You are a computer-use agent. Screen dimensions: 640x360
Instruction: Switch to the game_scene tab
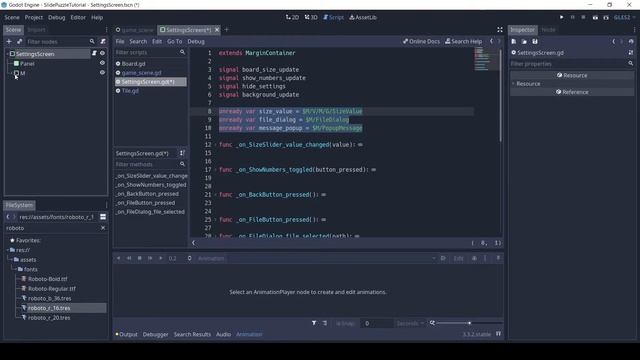pos(134,30)
